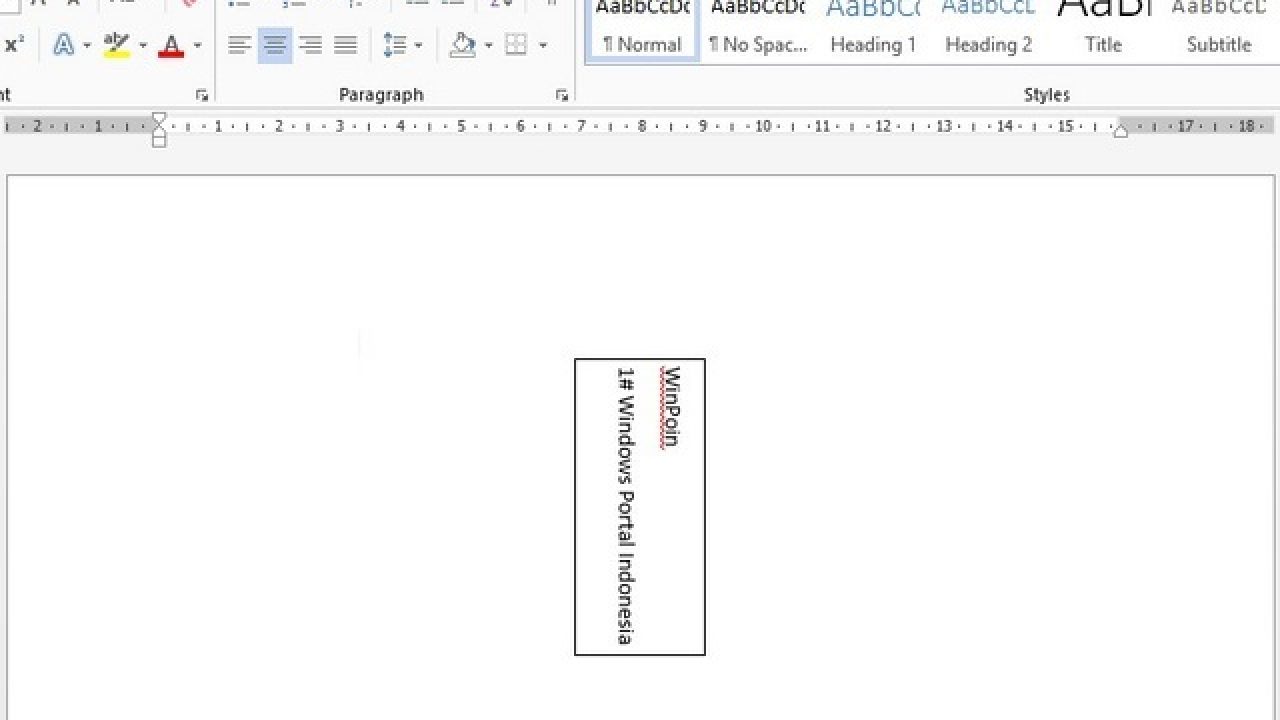Viewport: 1280px width, 720px height.
Task: Expand shading color dropdown arrow
Action: click(488, 45)
